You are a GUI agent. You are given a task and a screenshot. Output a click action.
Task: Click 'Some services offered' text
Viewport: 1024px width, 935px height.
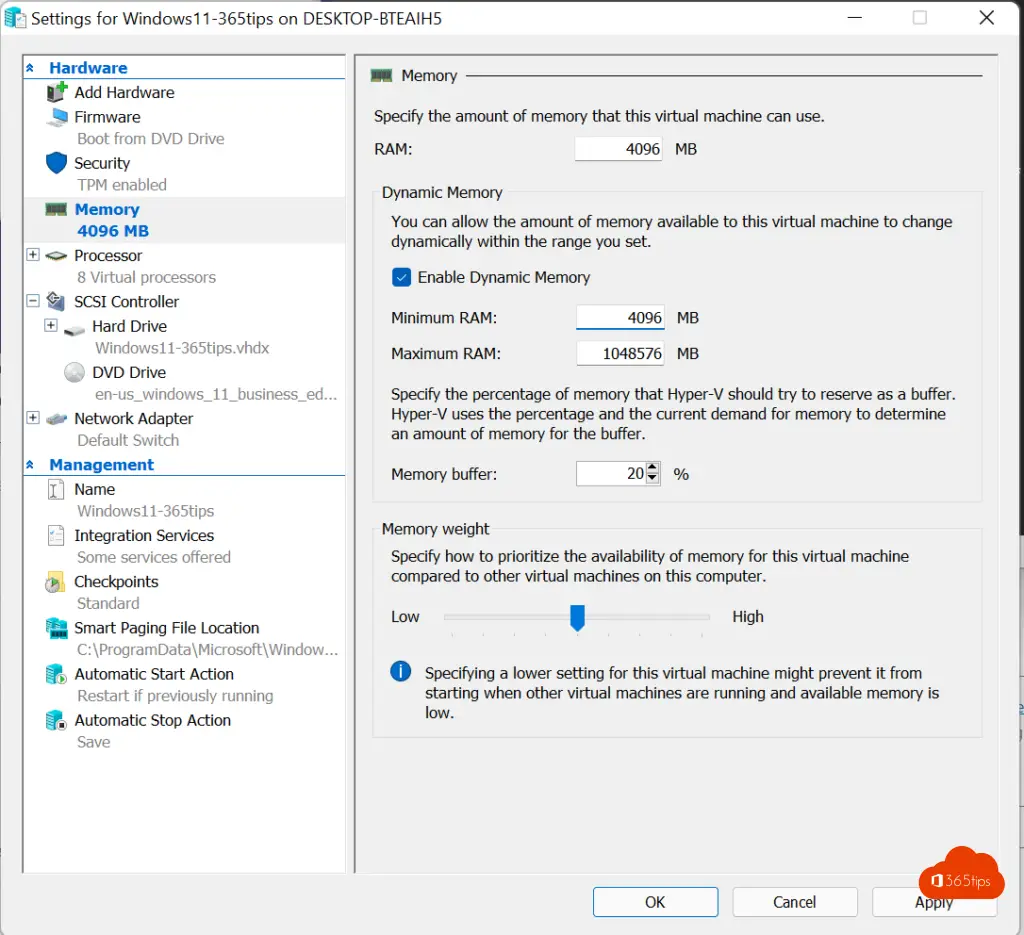[x=154, y=558]
